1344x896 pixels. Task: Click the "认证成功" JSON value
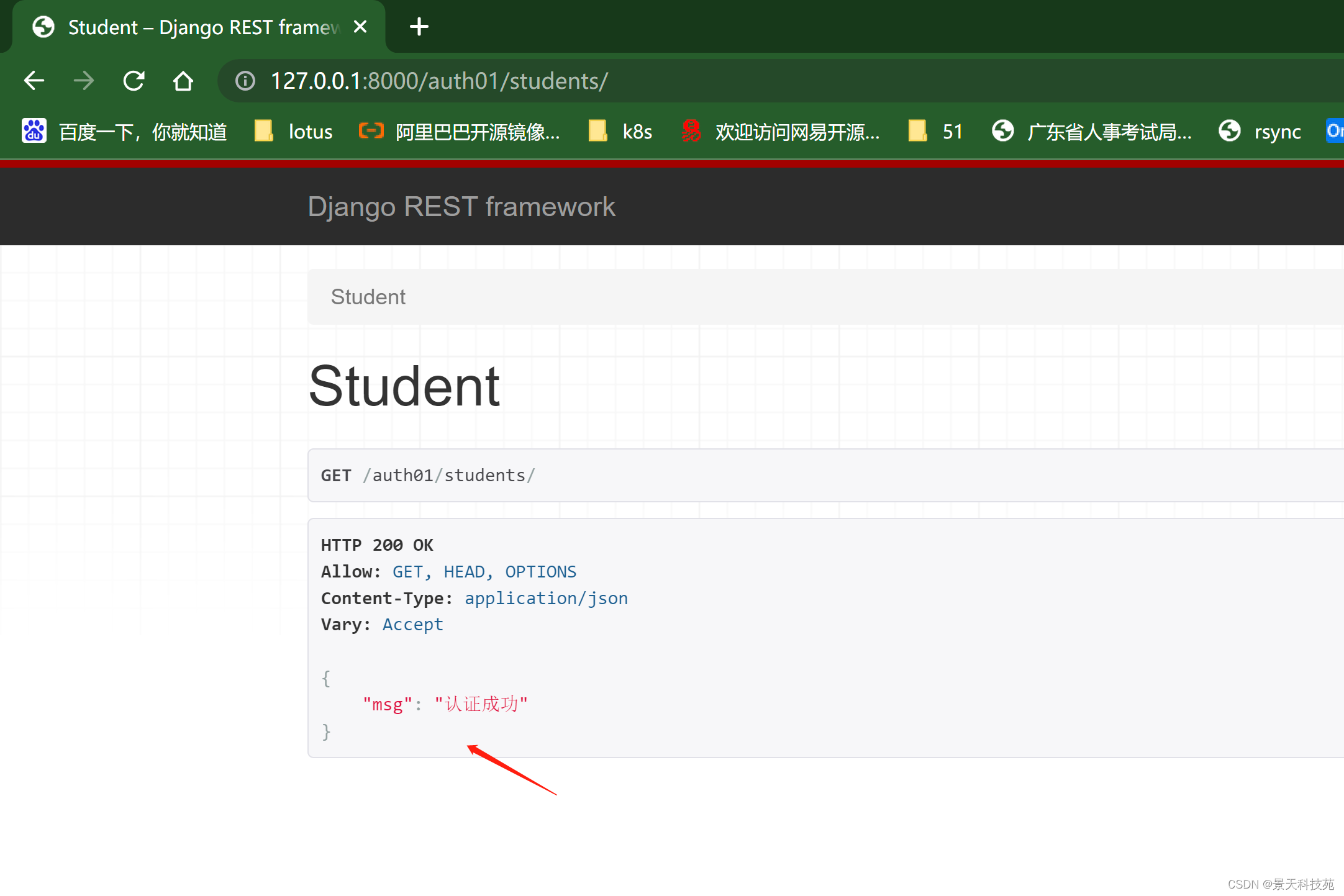click(x=481, y=704)
